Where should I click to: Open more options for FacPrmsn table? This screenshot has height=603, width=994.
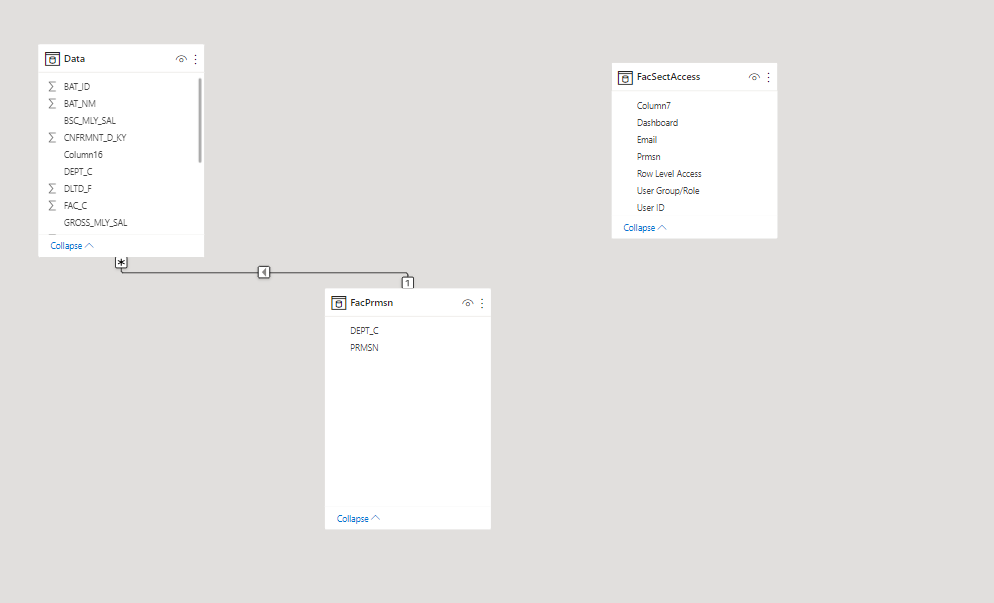[482, 303]
